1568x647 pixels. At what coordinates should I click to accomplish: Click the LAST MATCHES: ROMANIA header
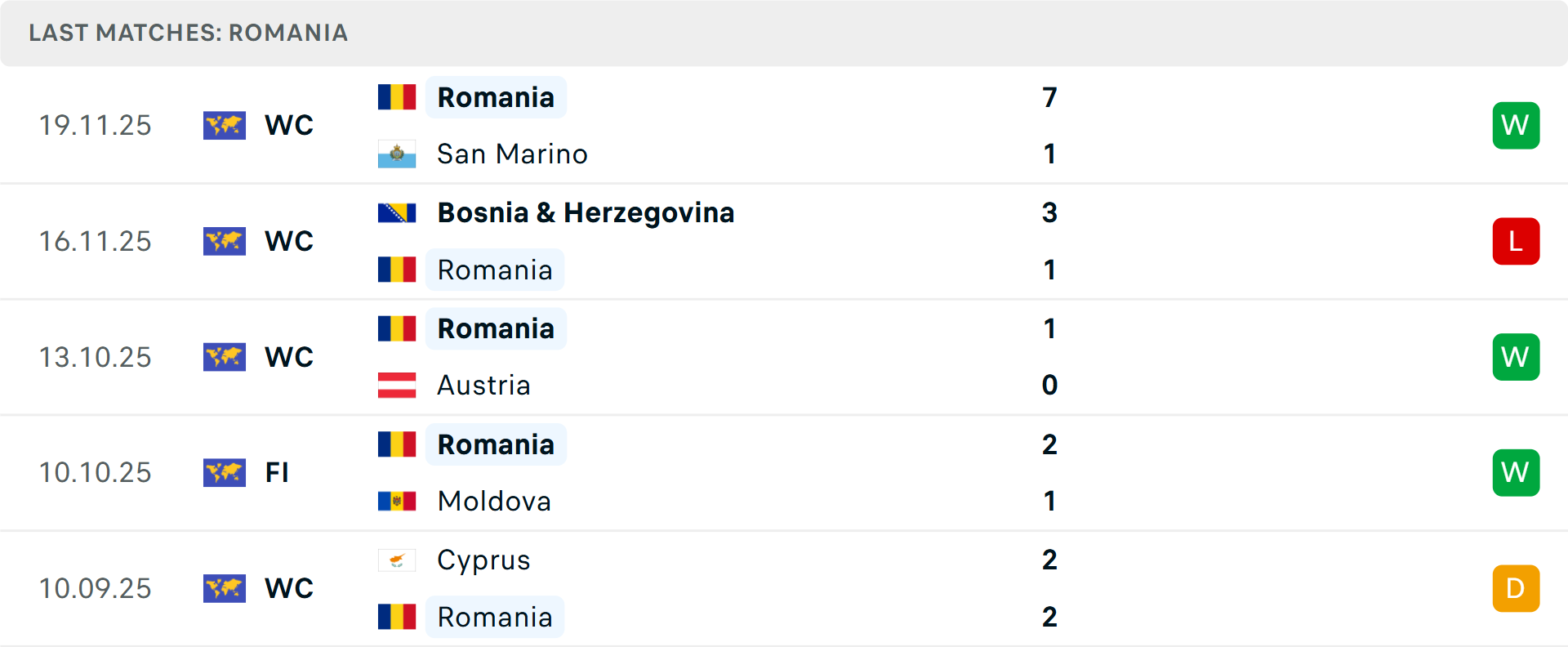coord(188,33)
